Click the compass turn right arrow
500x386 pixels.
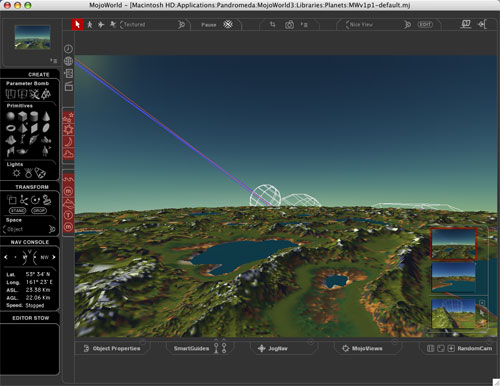pos(54,257)
